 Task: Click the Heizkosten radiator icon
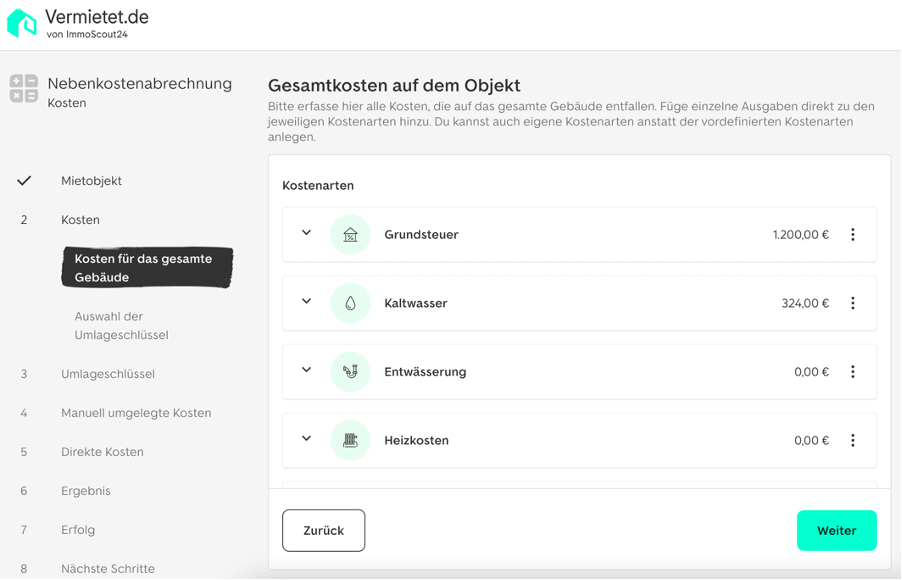(350, 440)
